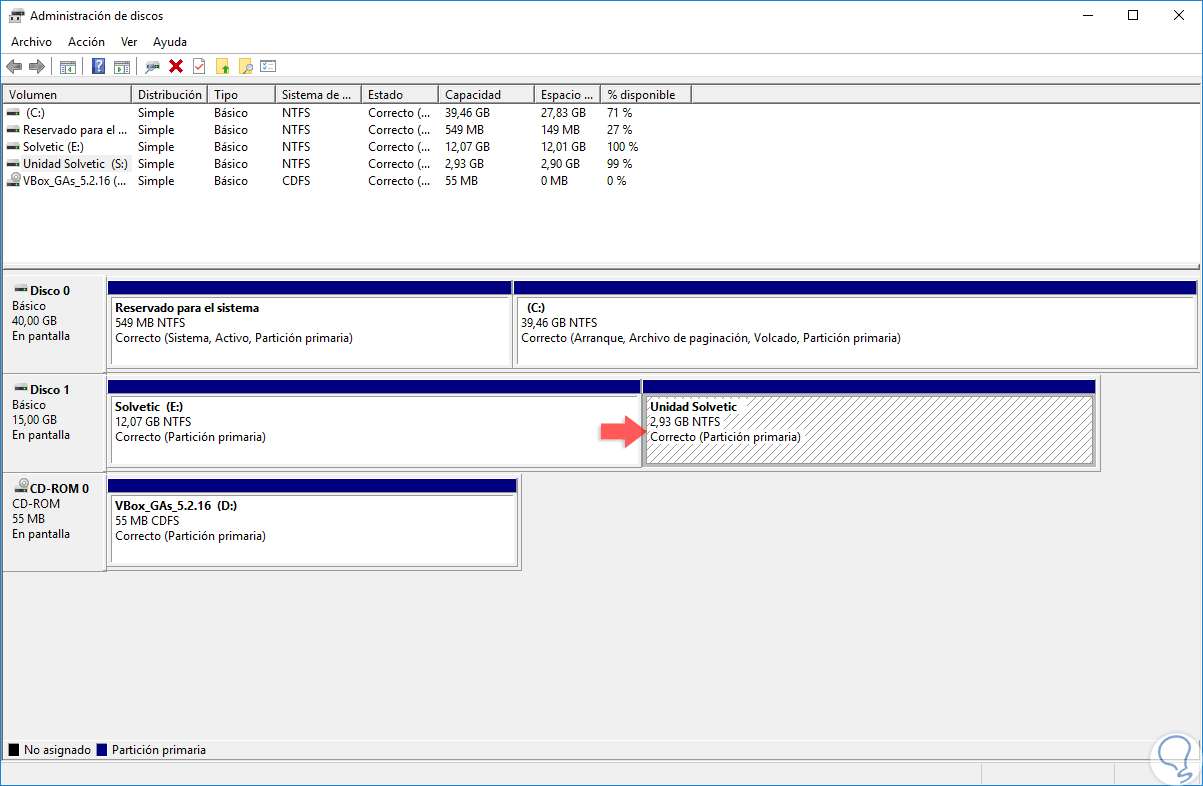The height and width of the screenshot is (786, 1203).
Task: Sort by the % disponible column header
Action: point(646,95)
